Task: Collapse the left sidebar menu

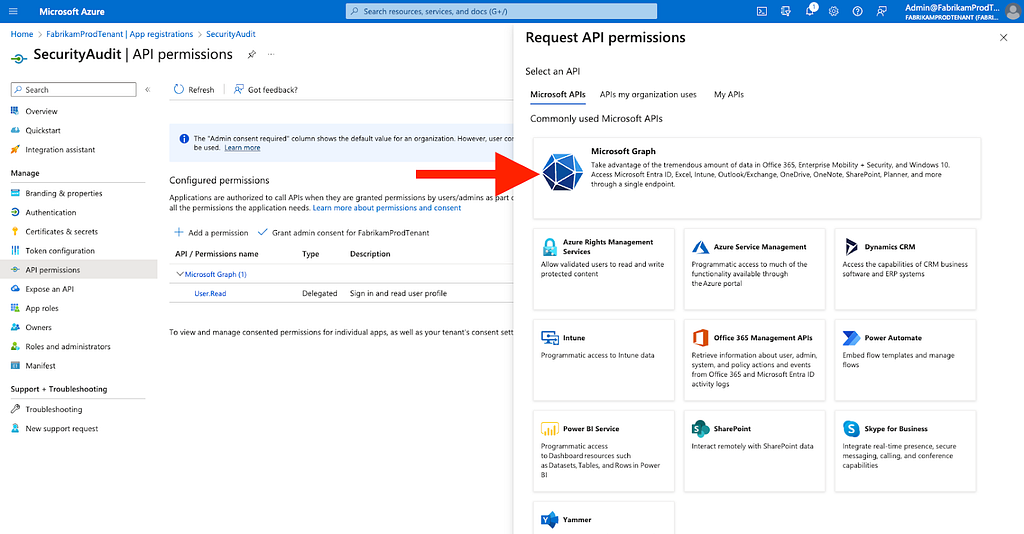Action: click(x=148, y=89)
